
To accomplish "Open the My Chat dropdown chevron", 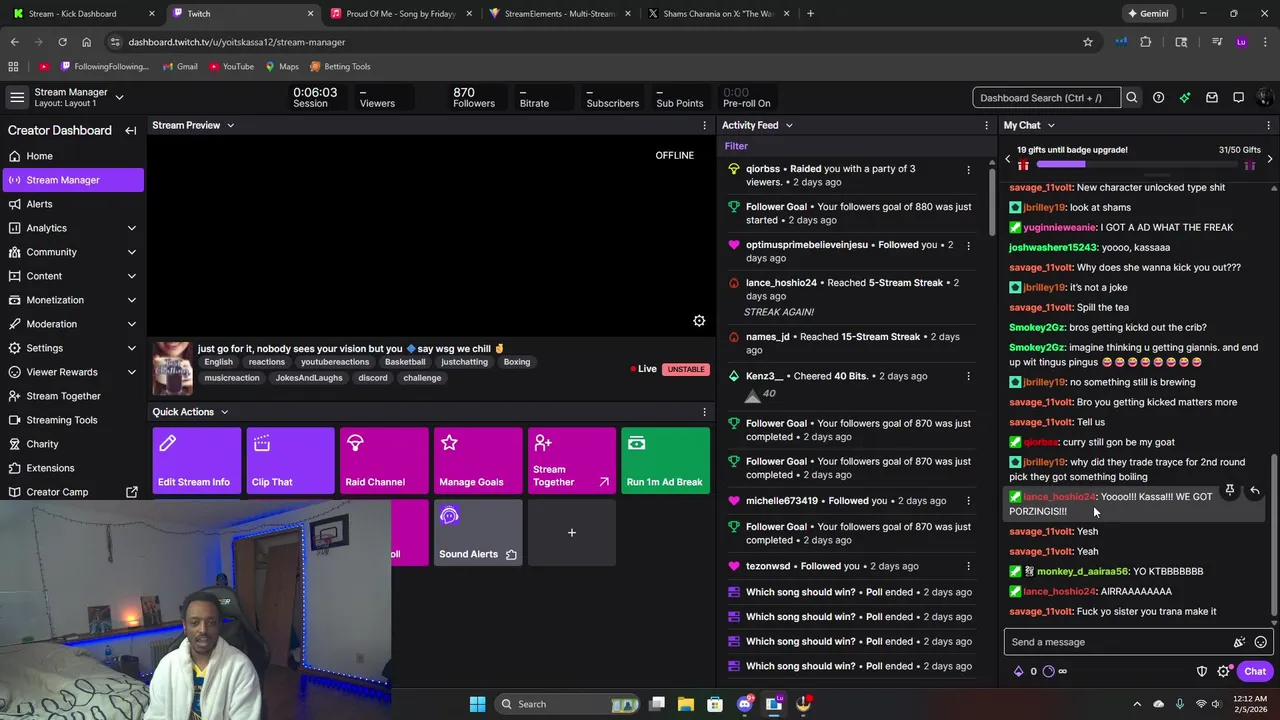I will coord(1051,126).
